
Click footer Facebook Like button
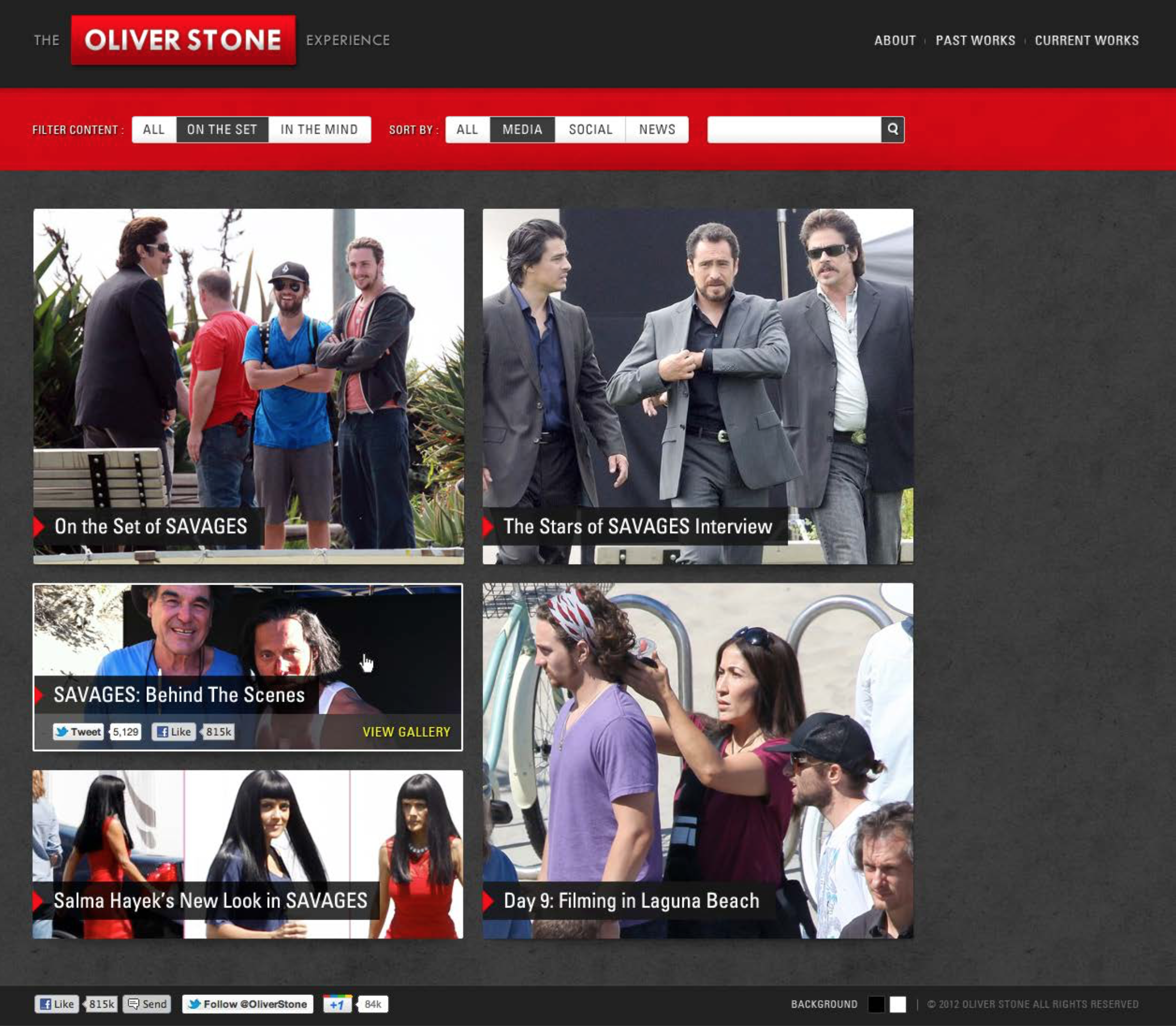[x=57, y=1004]
